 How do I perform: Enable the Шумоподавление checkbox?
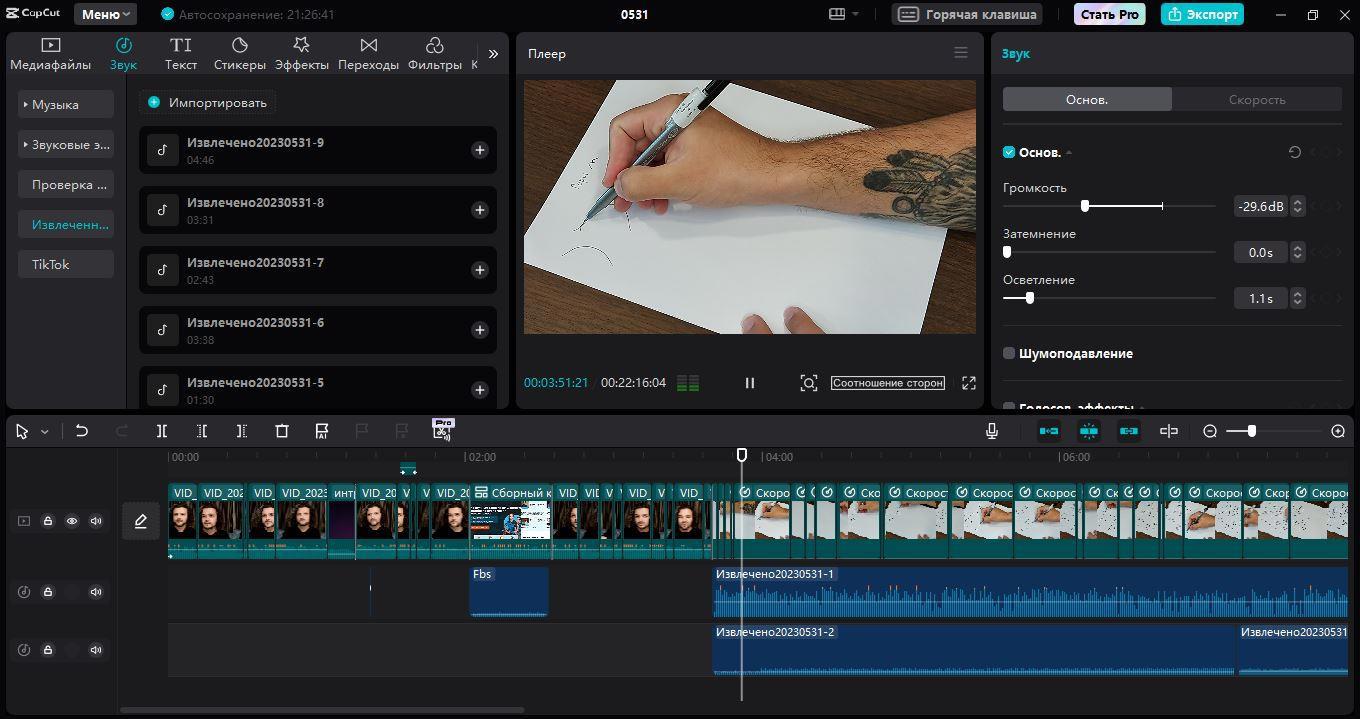1009,353
